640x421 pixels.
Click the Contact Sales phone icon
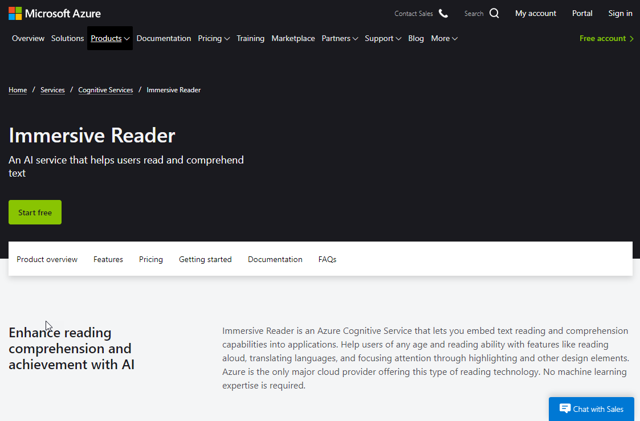point(443,13)
